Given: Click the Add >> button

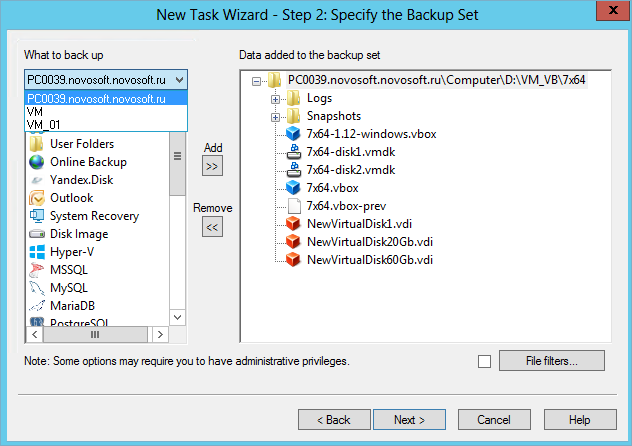Looking at the screenshot, I should tap(212, 166).
